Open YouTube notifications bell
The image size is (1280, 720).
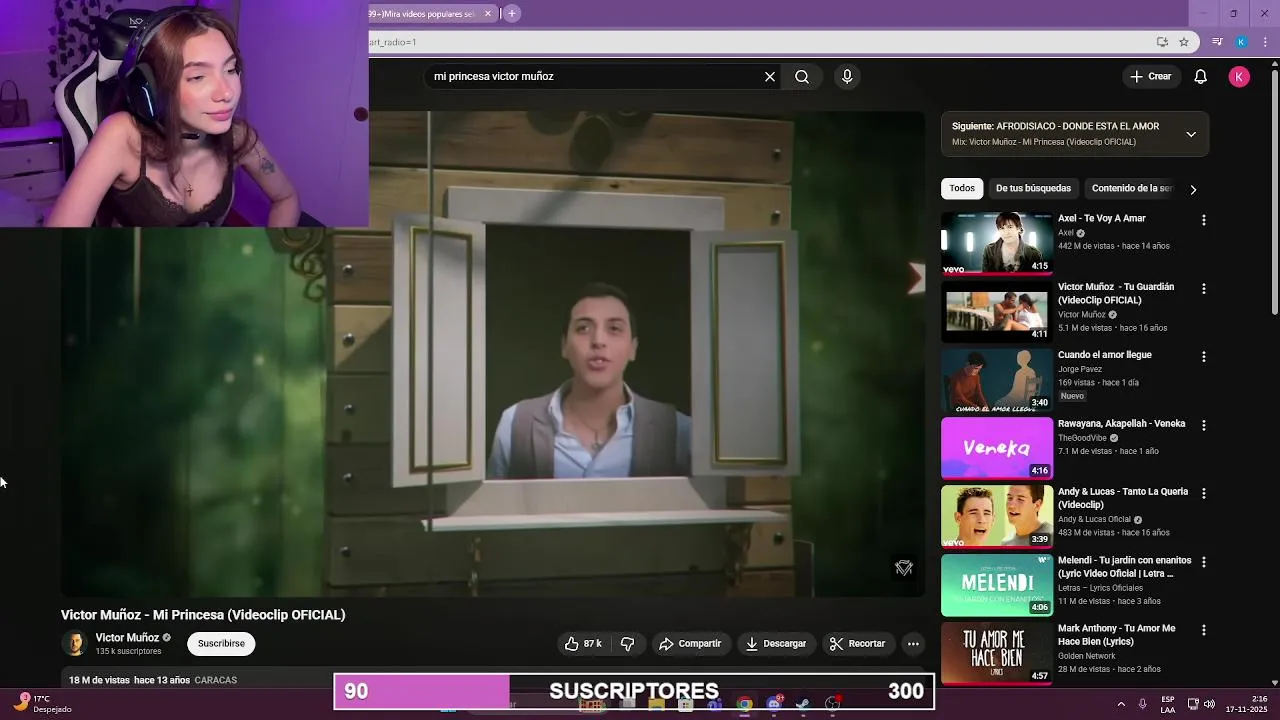tap(1201, 77)
